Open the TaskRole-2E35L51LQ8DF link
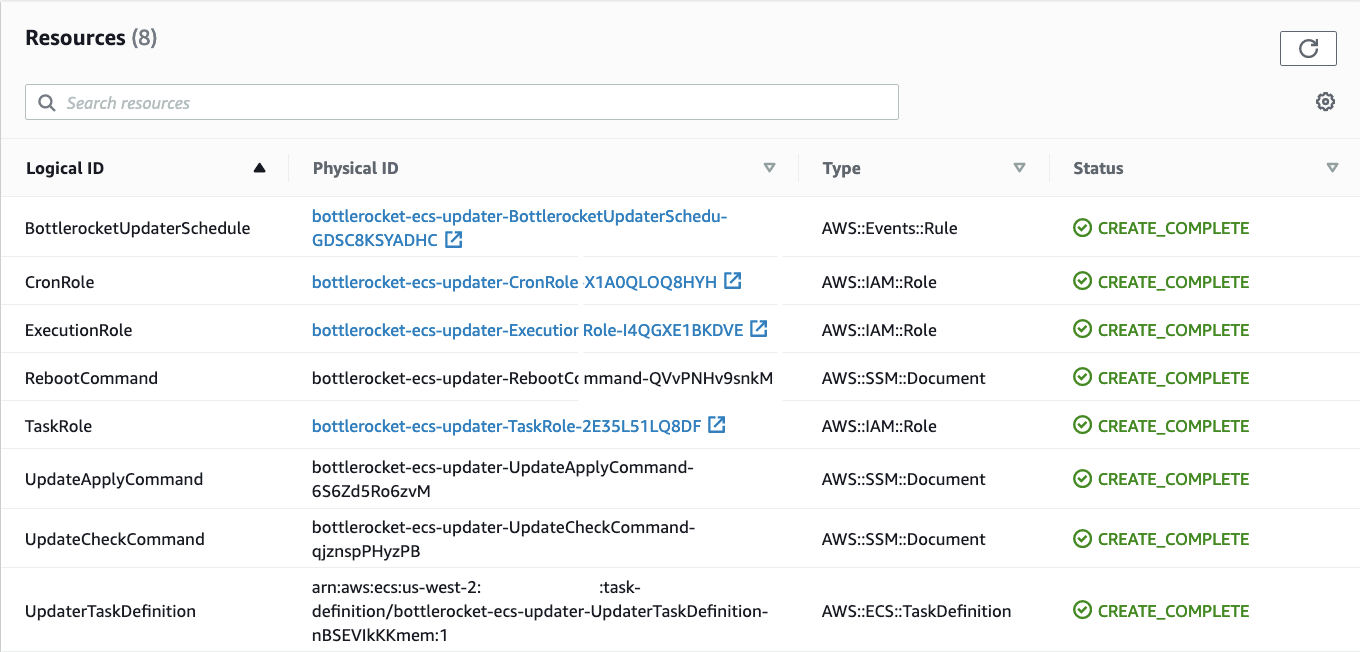The image size is (1360, 652). click(x=507, y=426)
